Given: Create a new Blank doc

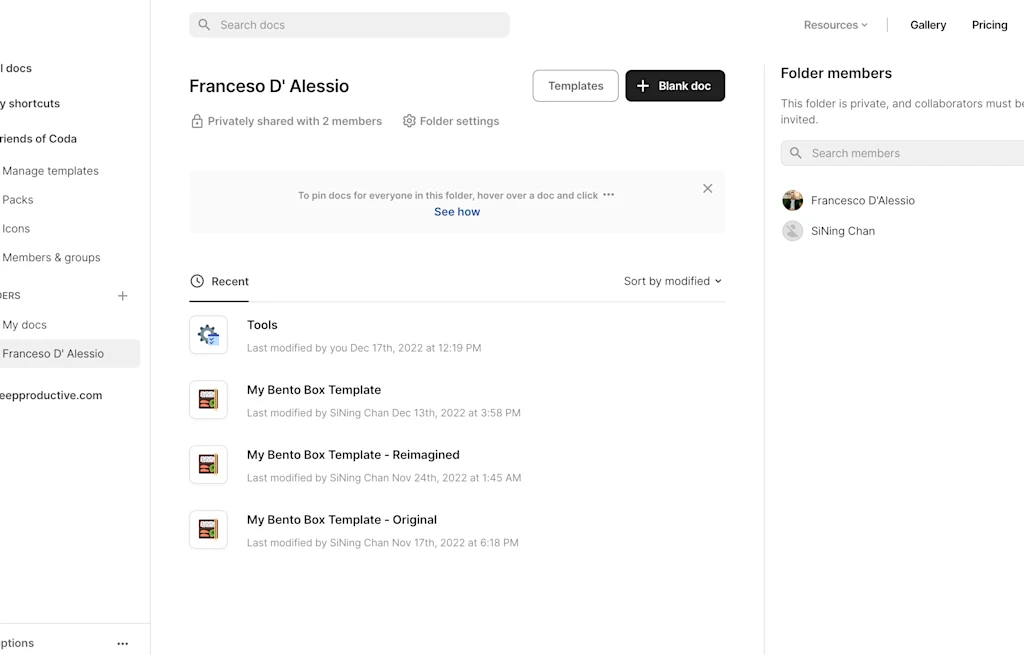Looking at the screenshot, I should pos(675,86).
